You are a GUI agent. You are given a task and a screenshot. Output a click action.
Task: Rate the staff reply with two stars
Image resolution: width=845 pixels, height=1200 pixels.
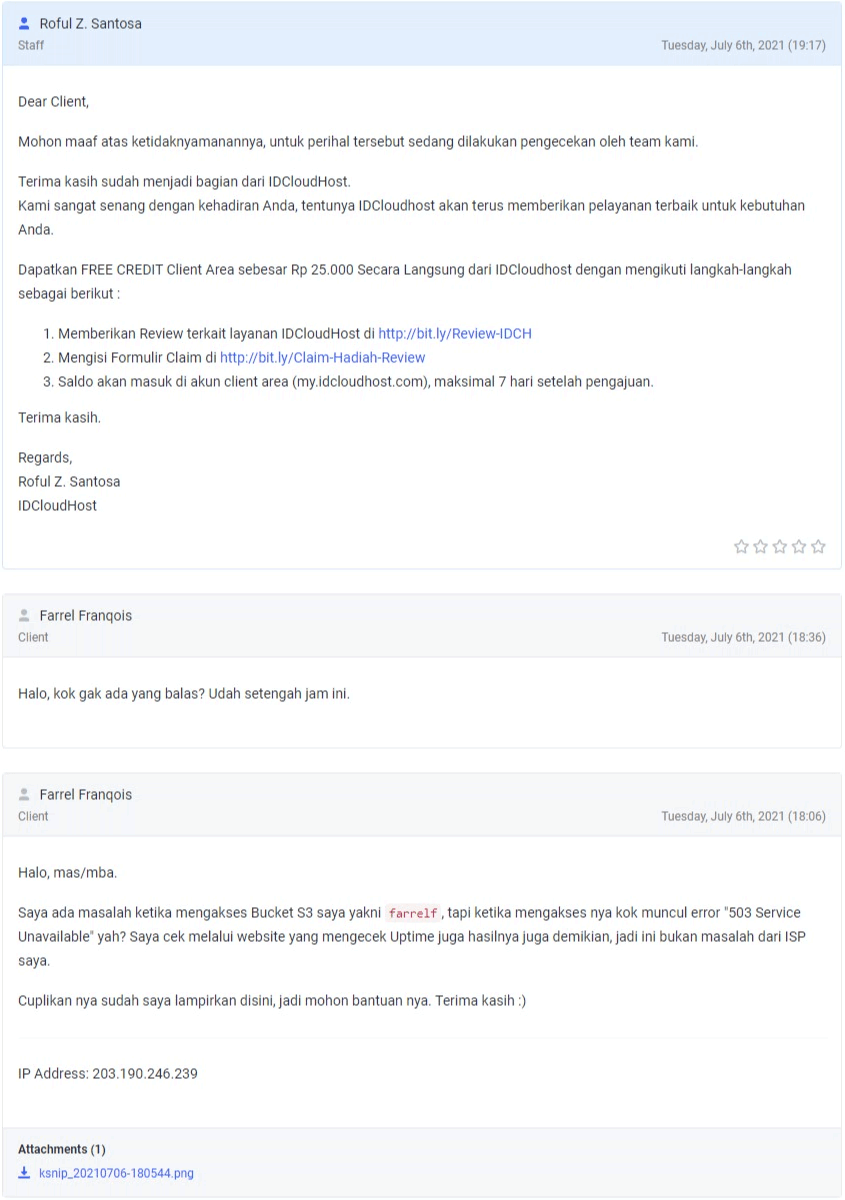pyautogui.click(x=760, y=546)
